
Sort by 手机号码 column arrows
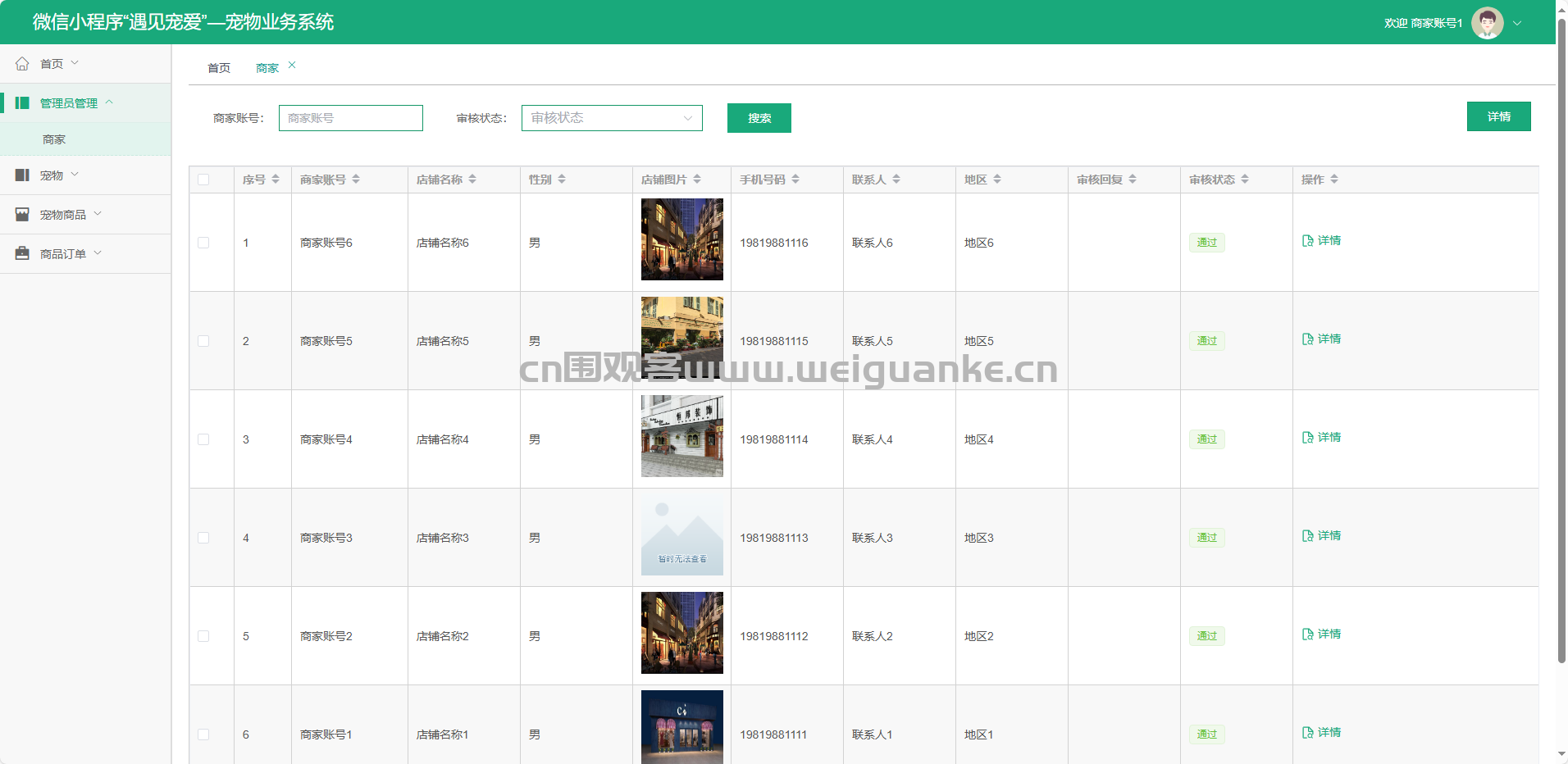[x=795, y=180]
